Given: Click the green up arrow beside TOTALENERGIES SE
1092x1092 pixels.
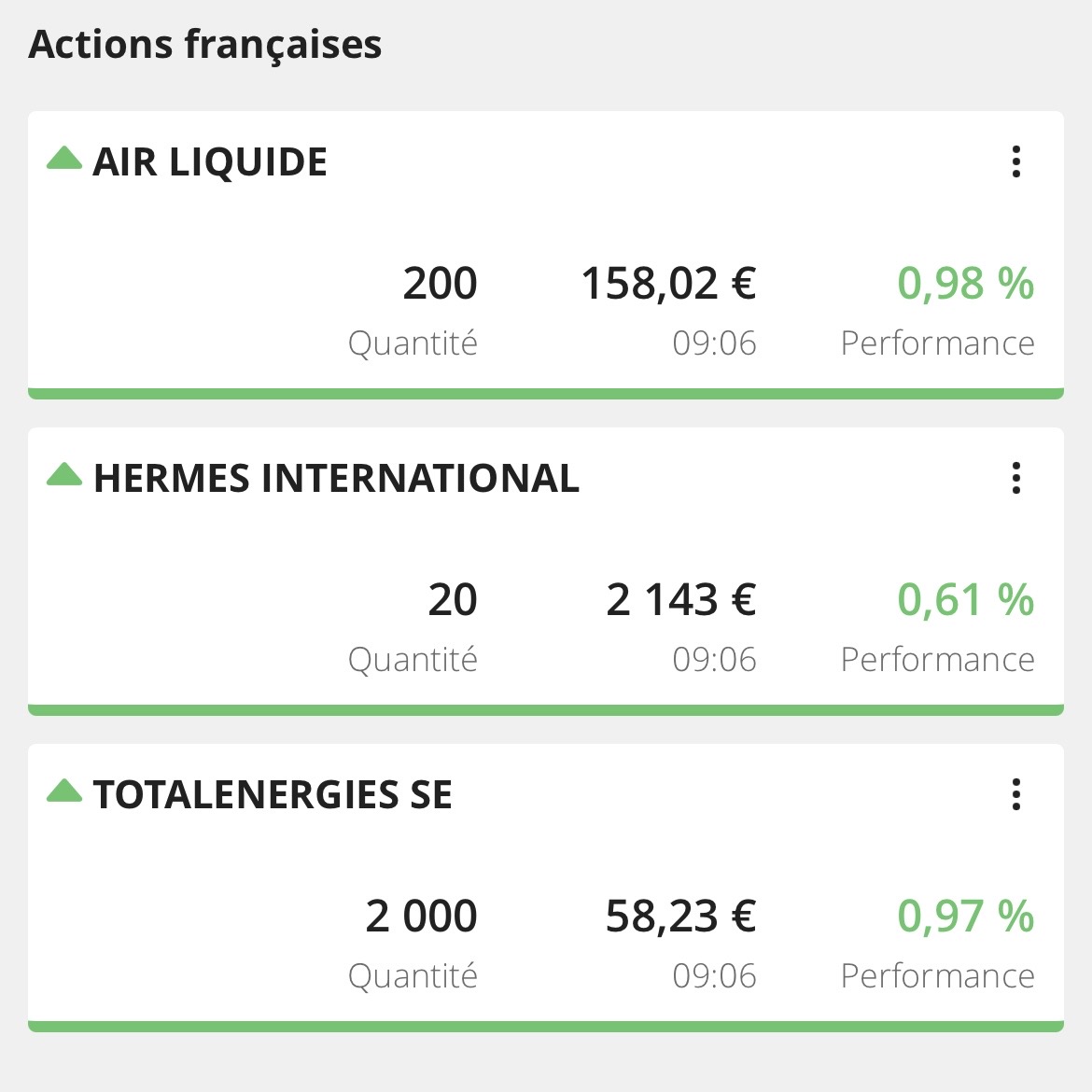Looking at the screenshot, I should (x=64, y=791).
